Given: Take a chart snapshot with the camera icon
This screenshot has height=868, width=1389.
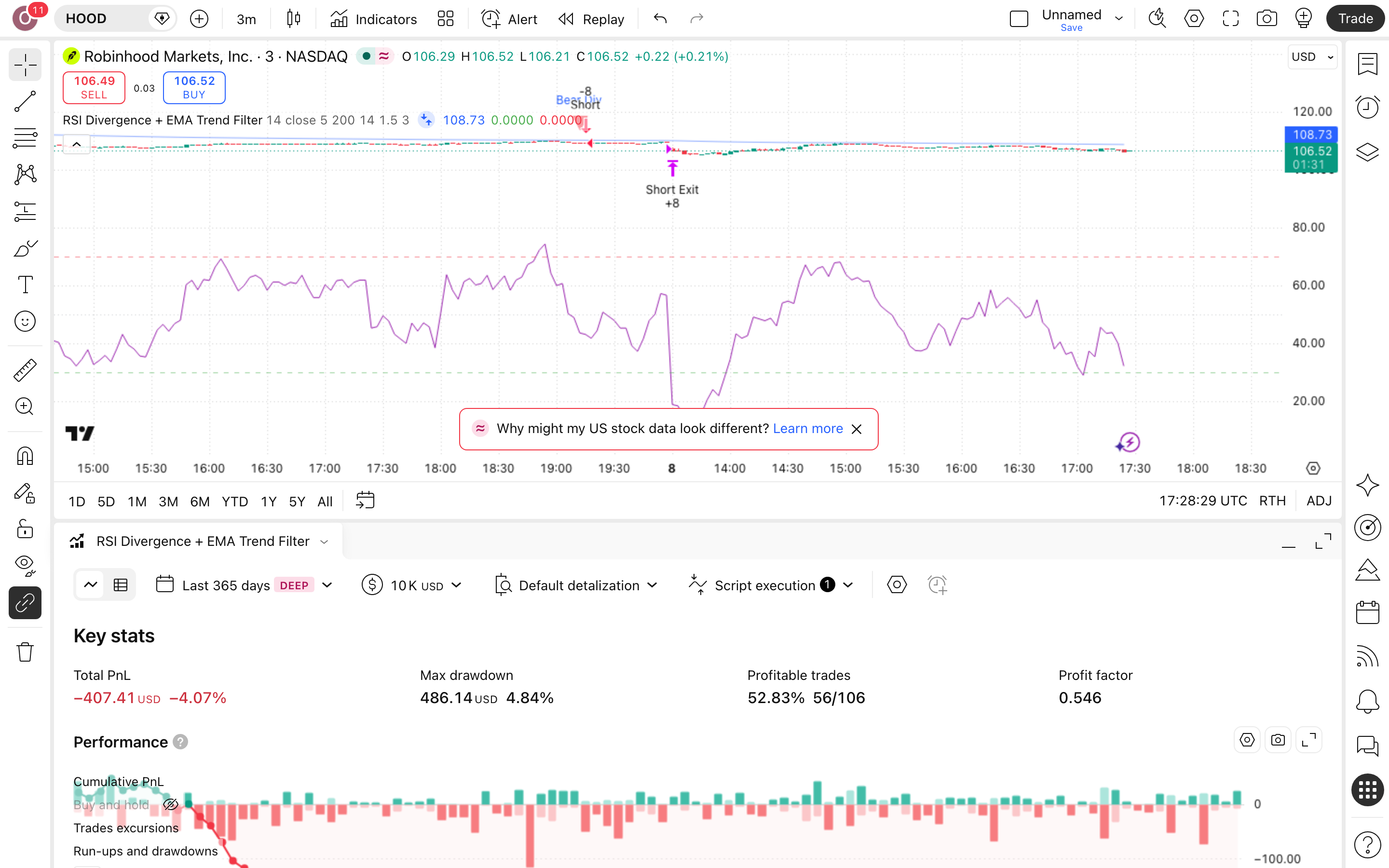Looking at the screenshot, I should click(1267, 18).
